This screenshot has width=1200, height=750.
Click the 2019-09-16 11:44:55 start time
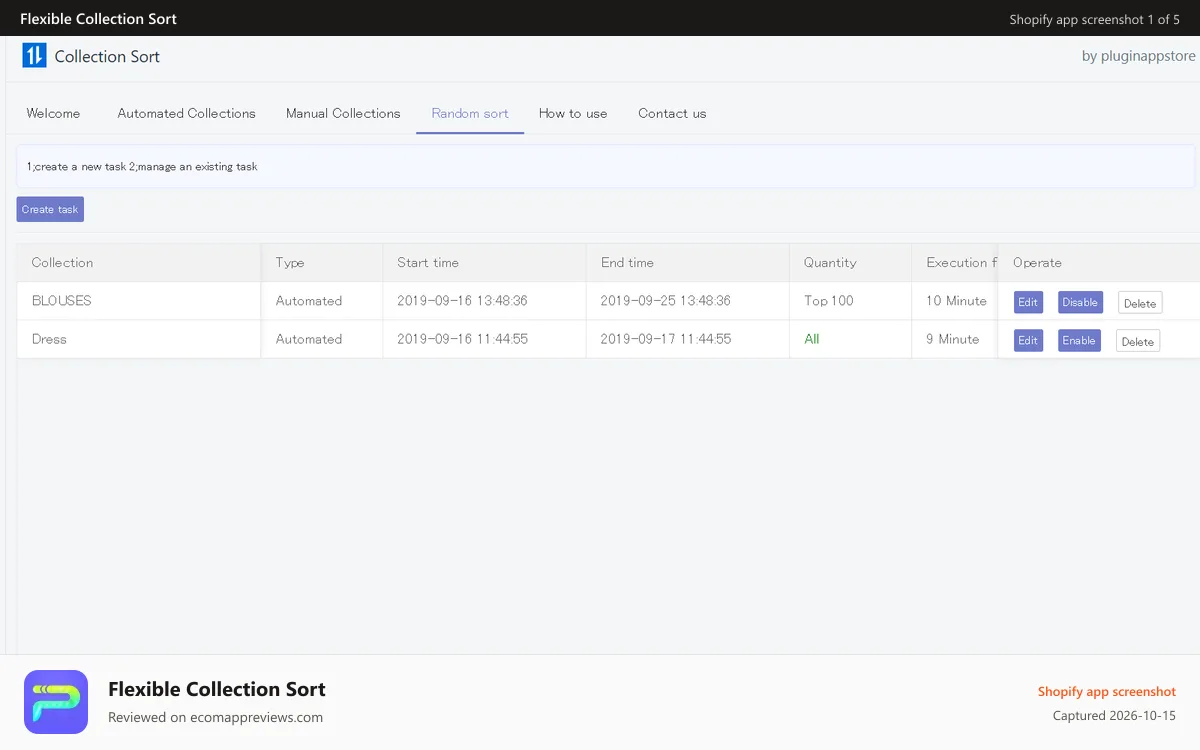(462, 339)
